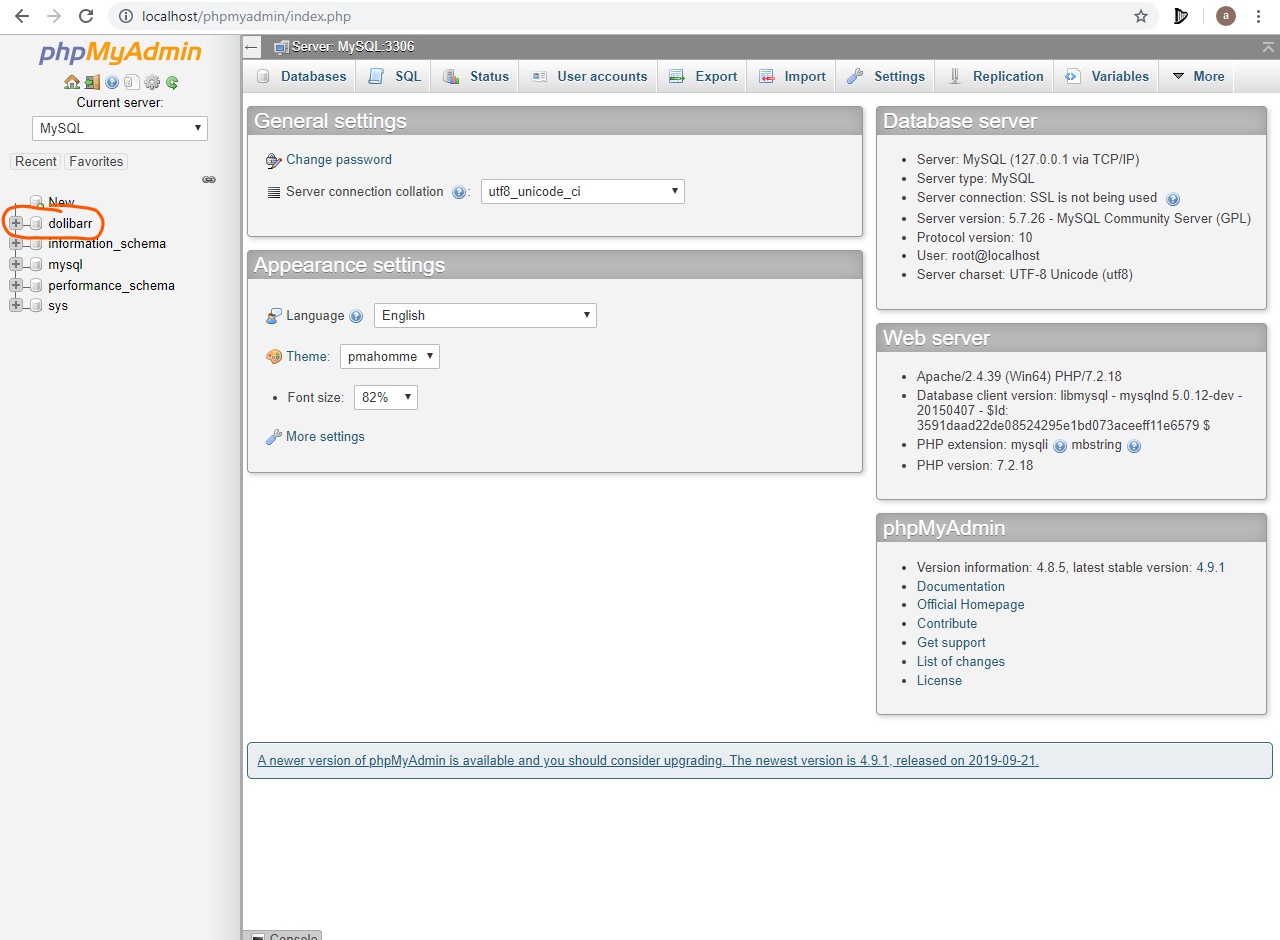Click the help icon after mbstring extension

1134,446
